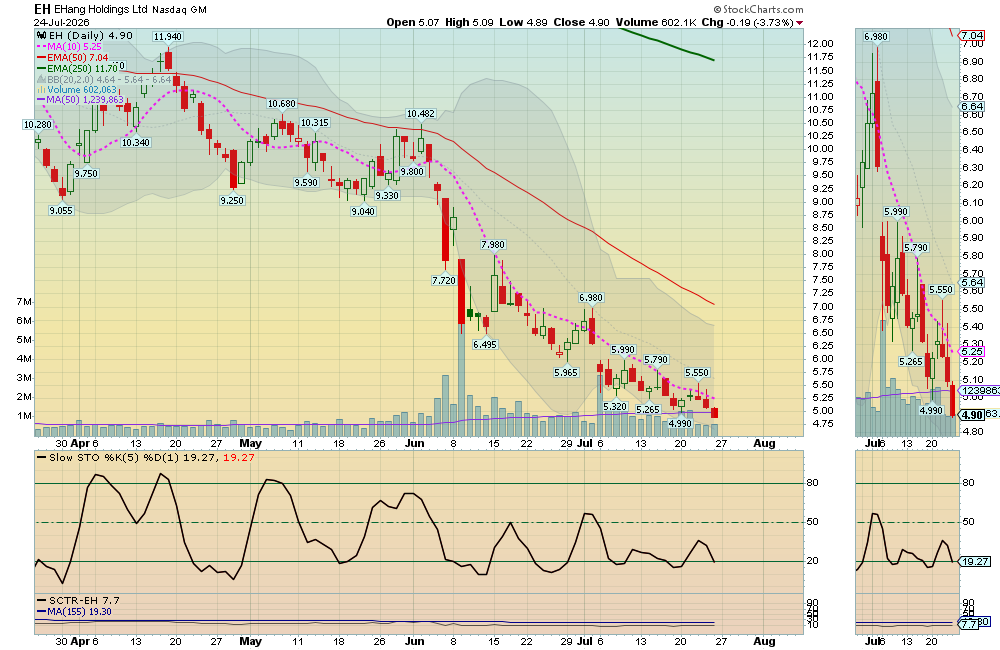This screenshot has width=1000, height=650.
Task: Click the 1239863 volume average tag on right
Action: point(980,390)
